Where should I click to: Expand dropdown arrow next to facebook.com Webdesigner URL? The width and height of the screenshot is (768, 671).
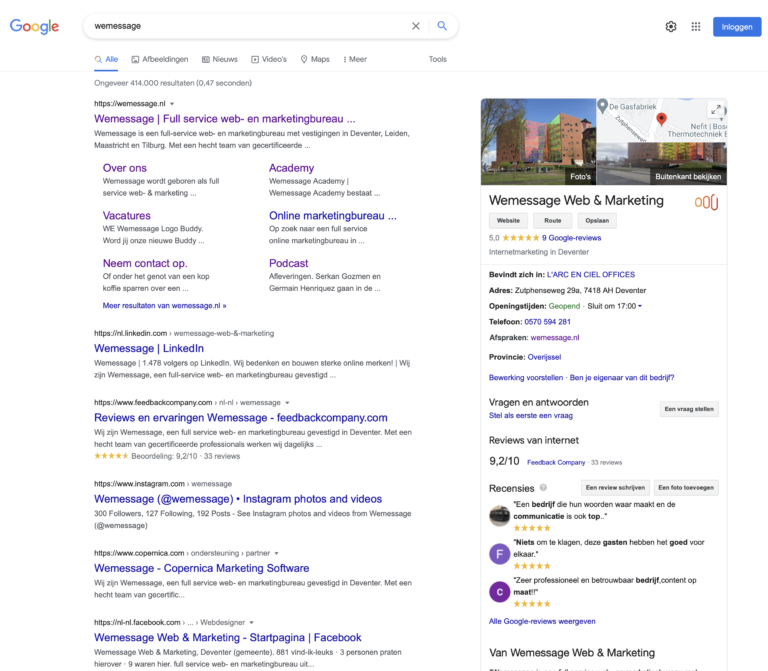251,623
